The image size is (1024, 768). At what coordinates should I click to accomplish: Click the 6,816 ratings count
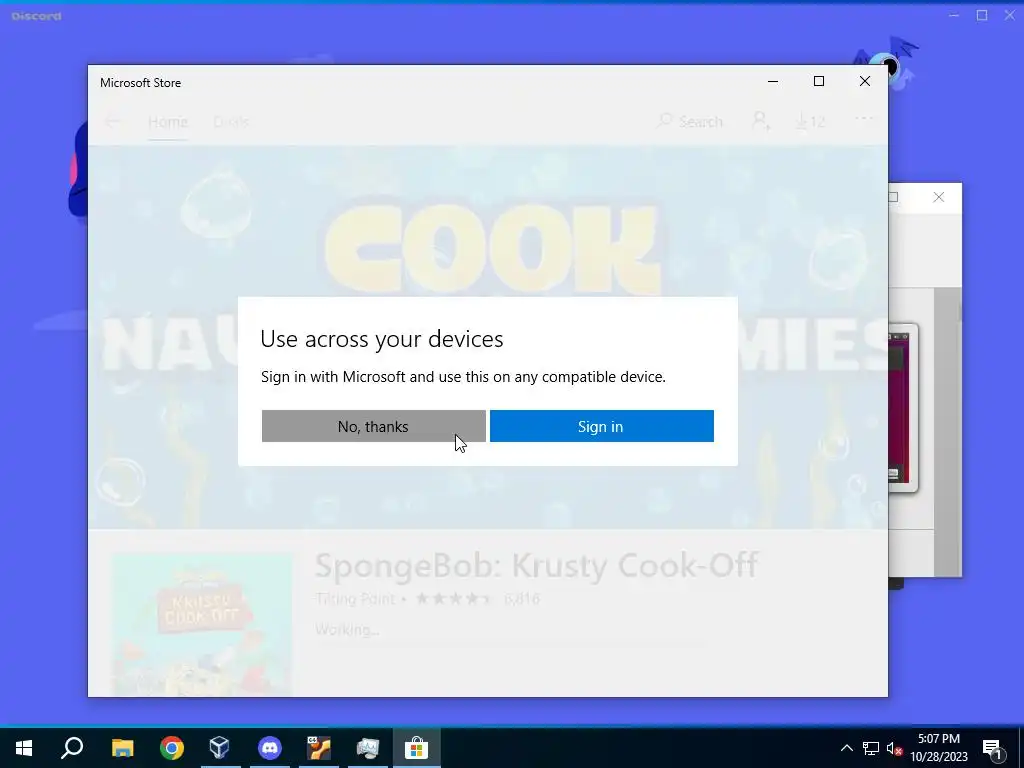tap(521, 599)
